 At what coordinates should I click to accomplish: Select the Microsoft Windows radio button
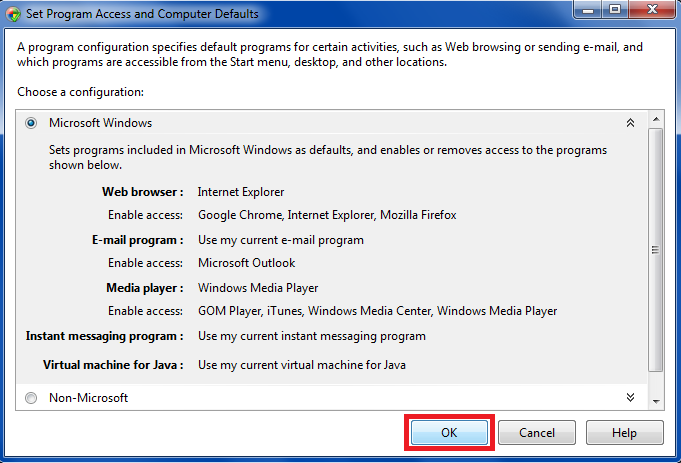31,123
